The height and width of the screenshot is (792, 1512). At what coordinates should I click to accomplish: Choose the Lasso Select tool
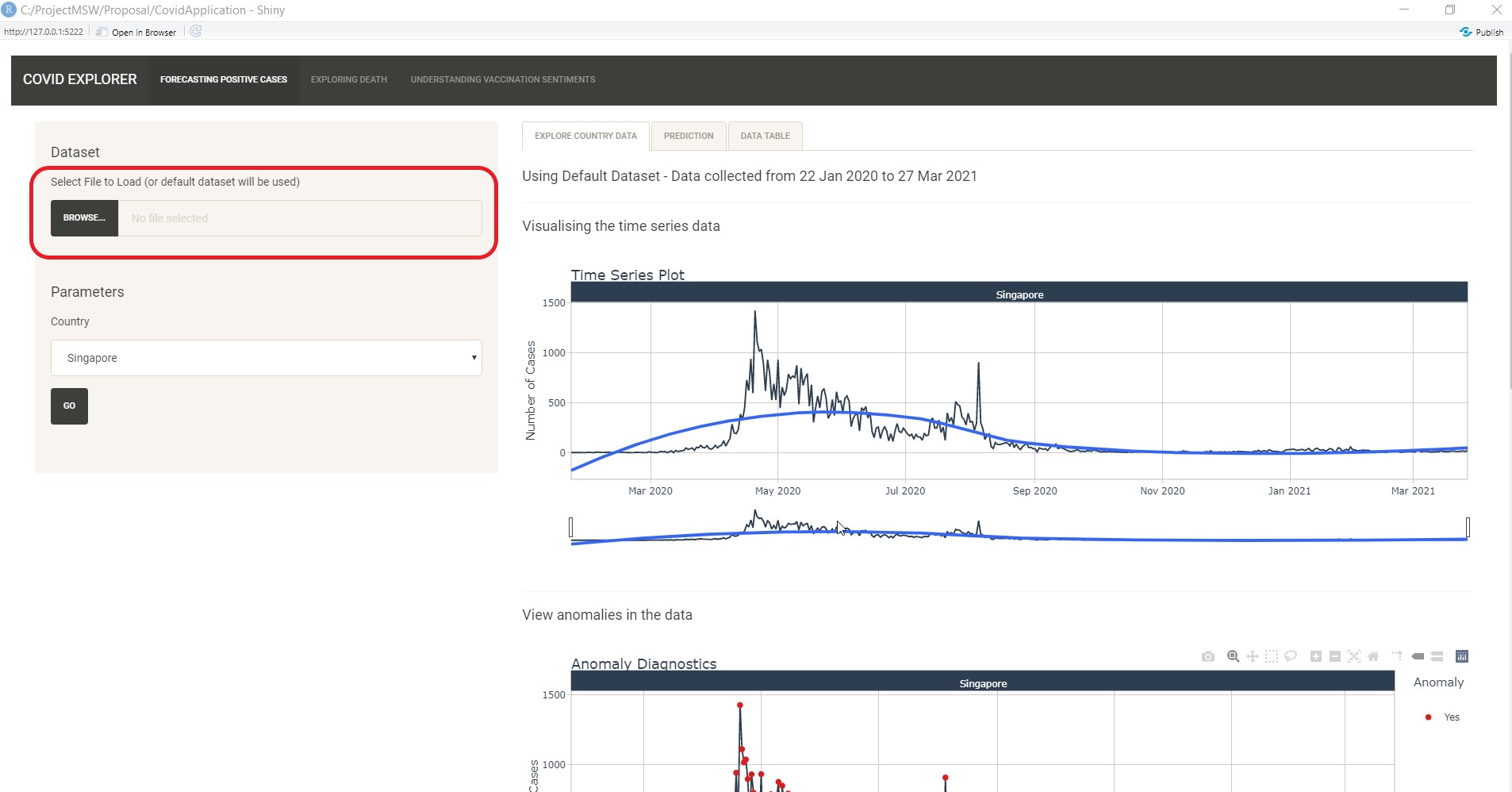point(1291,656)
